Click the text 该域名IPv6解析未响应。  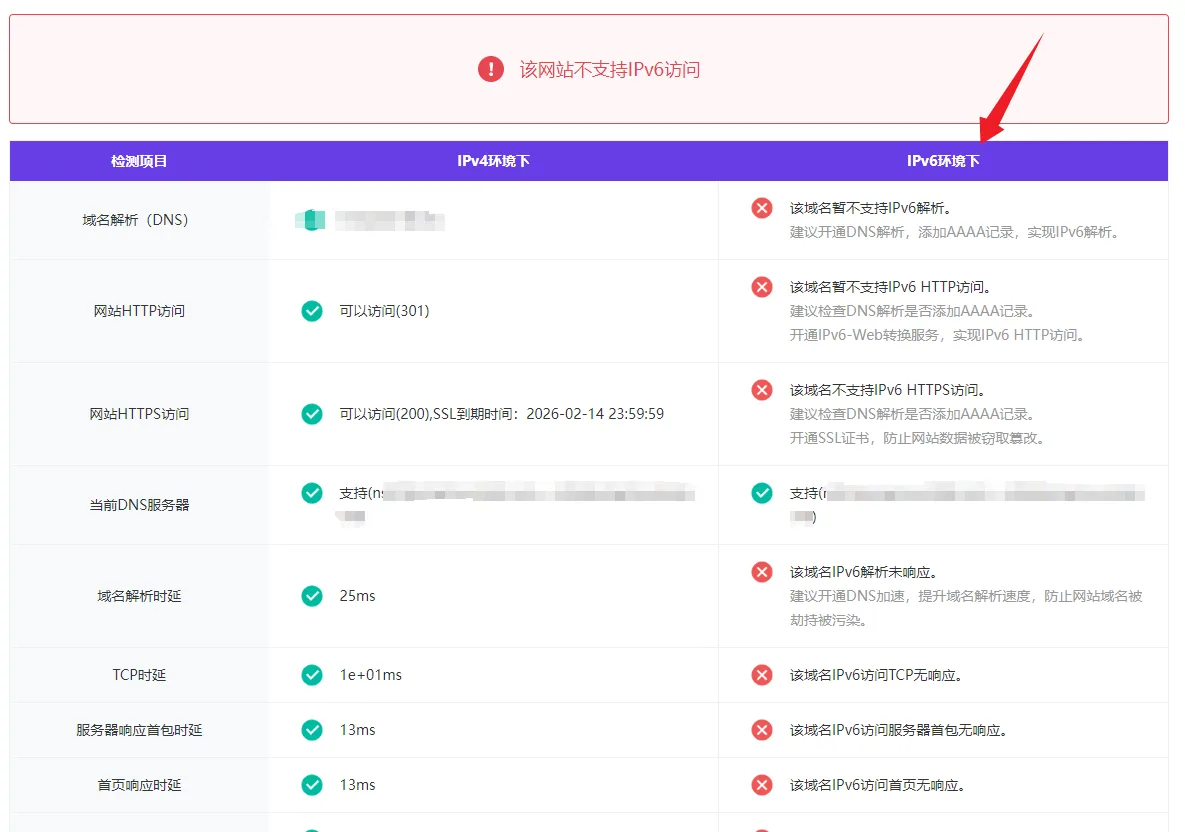point(863,572)
